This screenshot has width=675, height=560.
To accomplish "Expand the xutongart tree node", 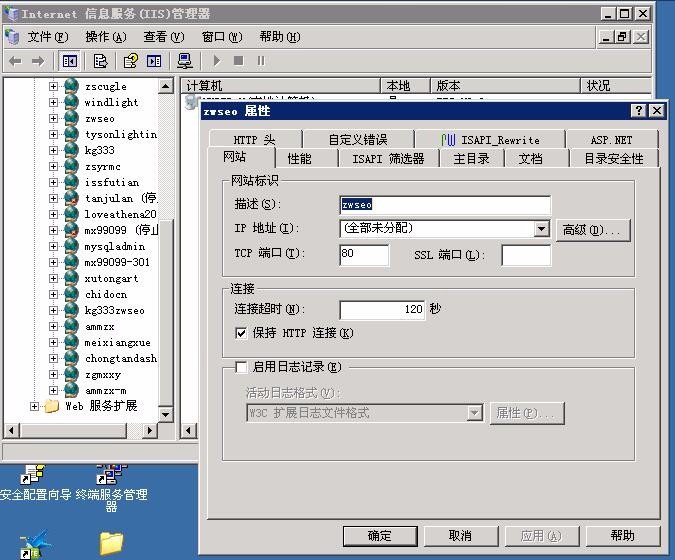I will (x=53, y=278).
